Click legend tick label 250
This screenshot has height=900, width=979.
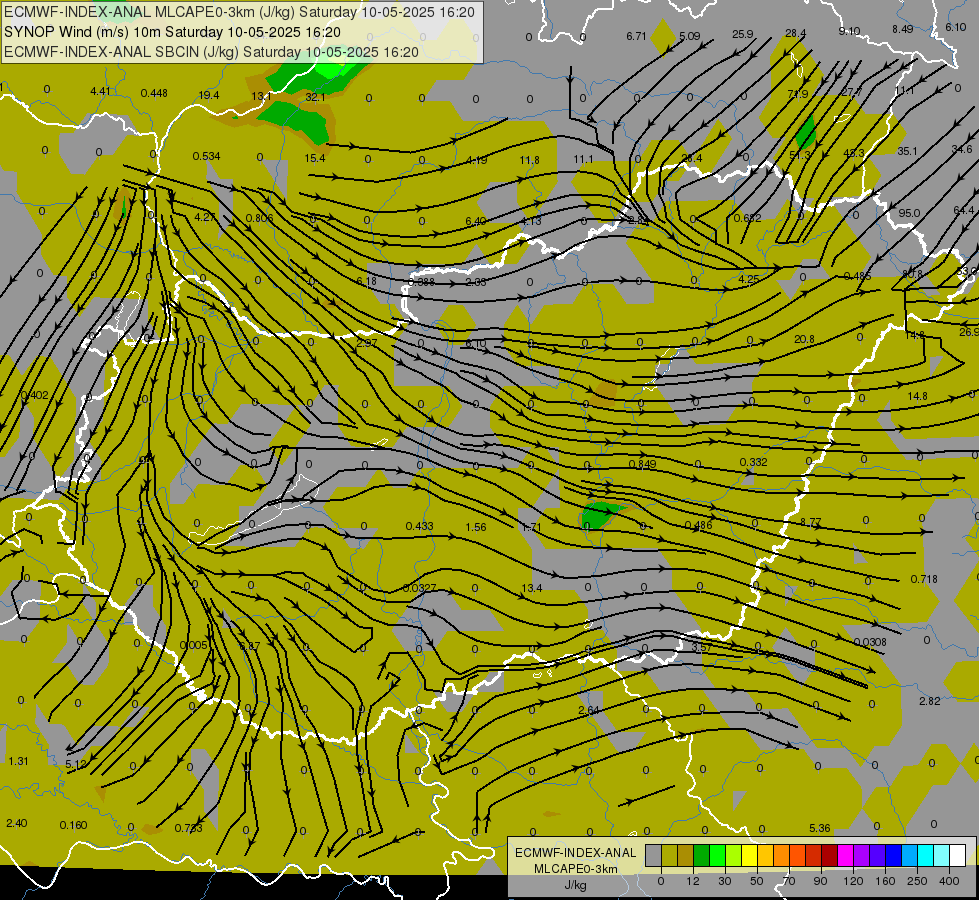[917, 881]
